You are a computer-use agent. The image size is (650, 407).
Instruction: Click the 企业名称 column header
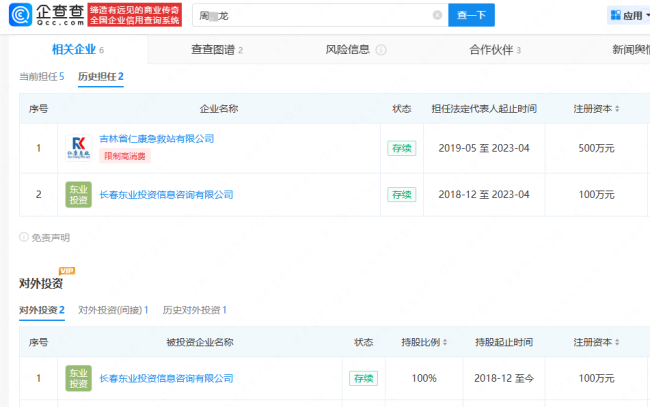click(219, 109)
